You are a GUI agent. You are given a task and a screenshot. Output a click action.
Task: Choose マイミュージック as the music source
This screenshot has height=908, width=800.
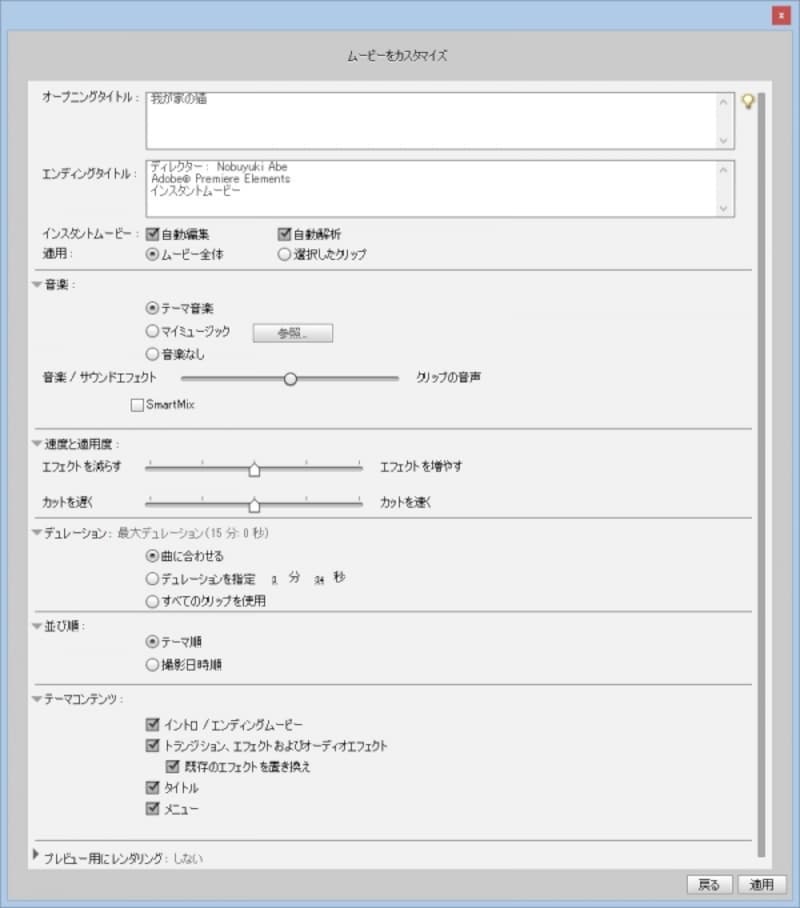click(x=152, y=333)
